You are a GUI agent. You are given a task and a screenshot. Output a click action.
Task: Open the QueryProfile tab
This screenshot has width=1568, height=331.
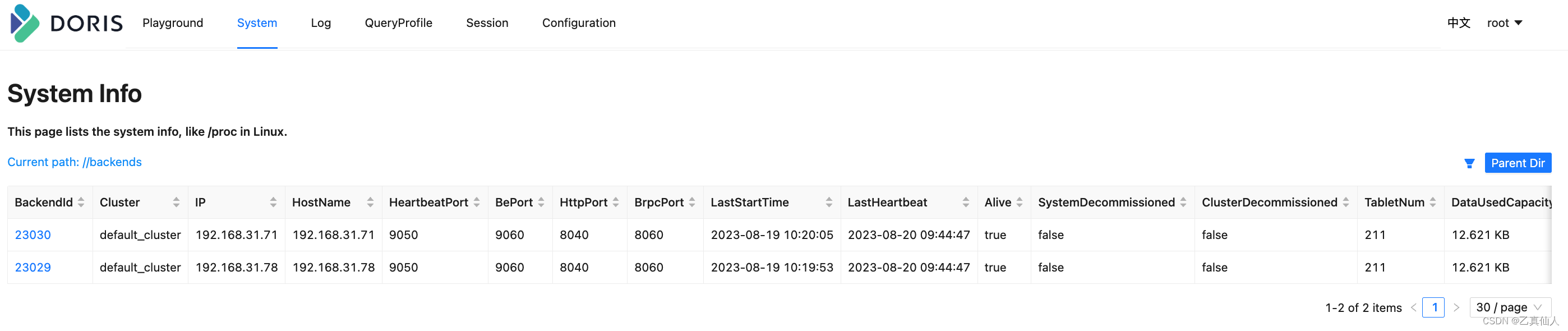click(398, 23)
